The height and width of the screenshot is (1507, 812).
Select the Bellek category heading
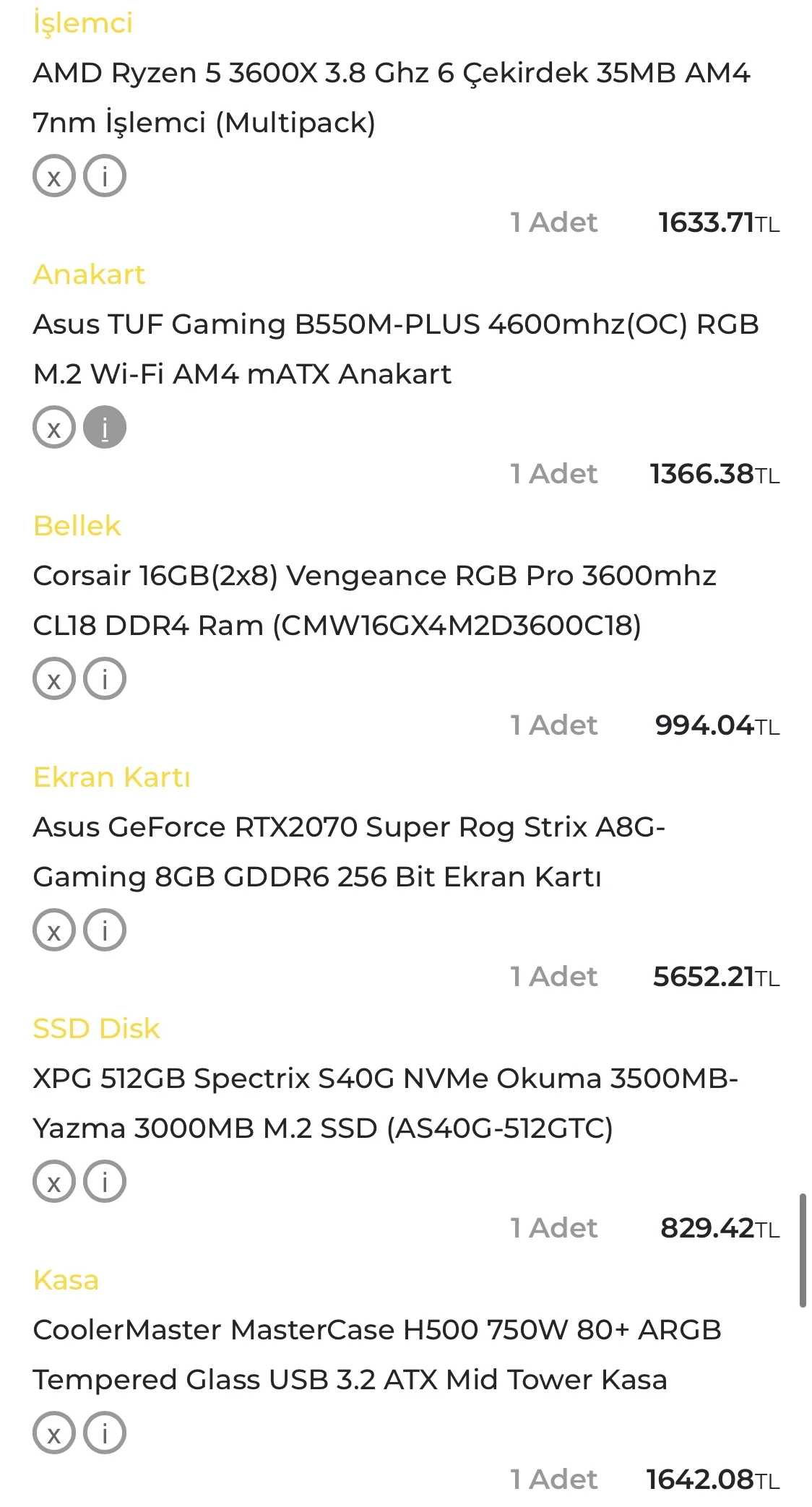pyautogui.click(x=77, y=526)
